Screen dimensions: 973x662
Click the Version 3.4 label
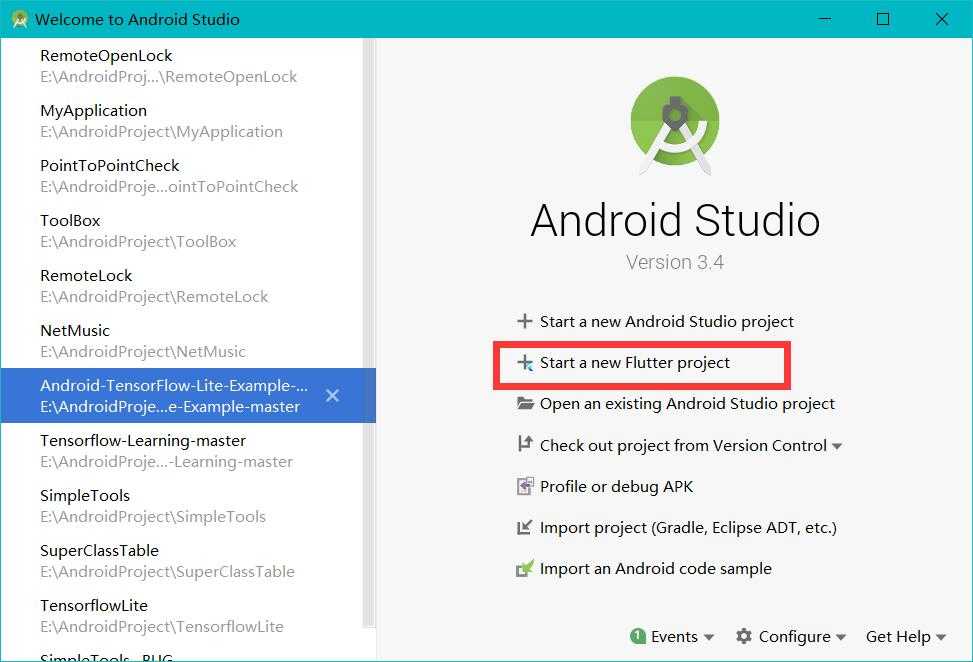[x=675, y=262]
